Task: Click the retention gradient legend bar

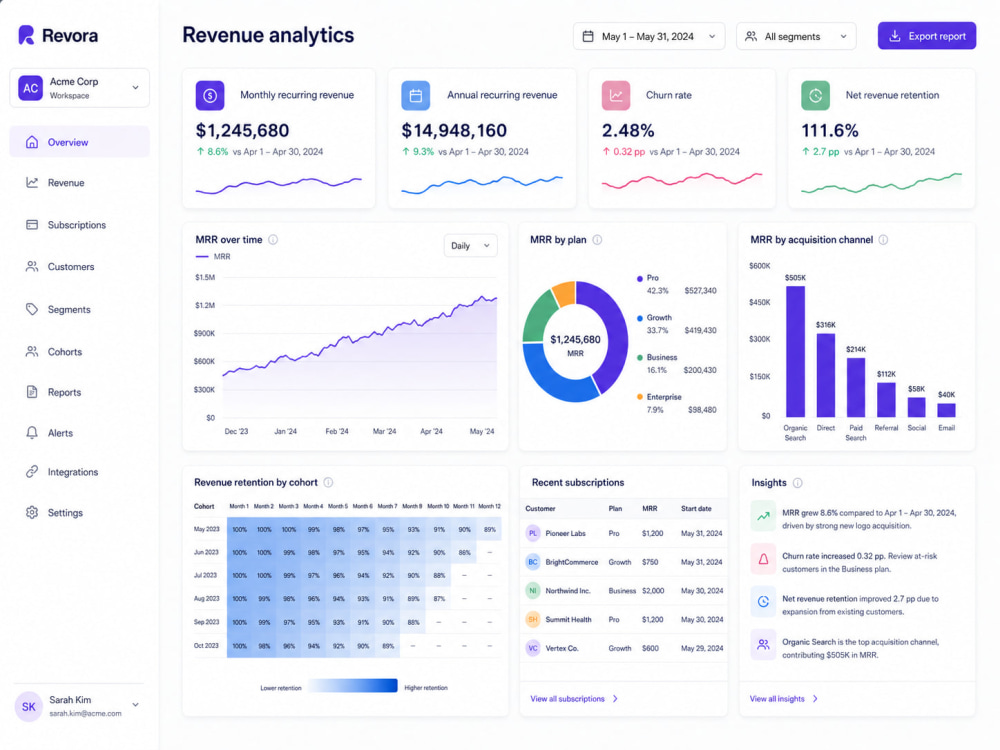Action: point(353,686)
